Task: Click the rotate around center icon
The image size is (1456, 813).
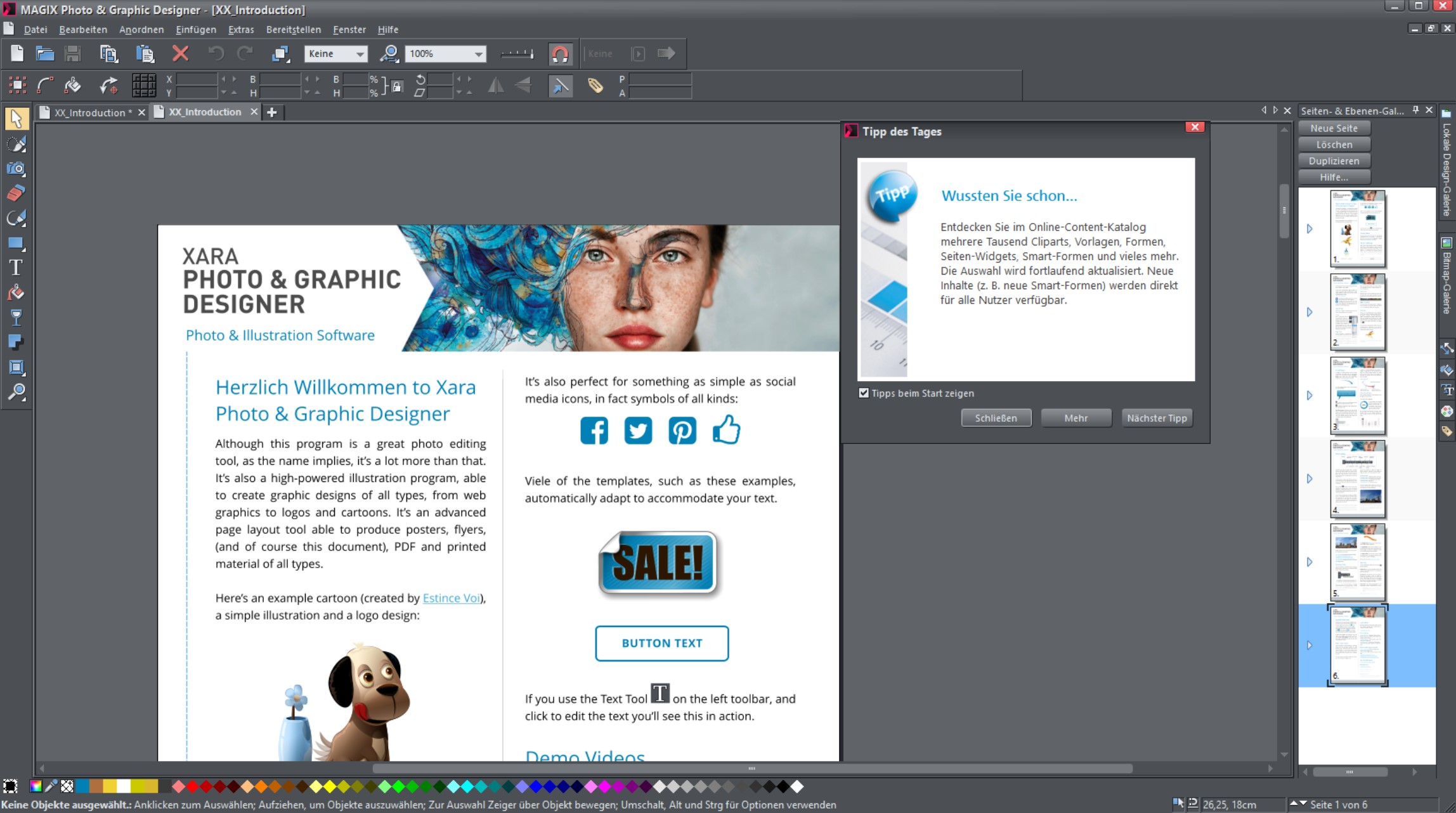Action: click(109, 85)
